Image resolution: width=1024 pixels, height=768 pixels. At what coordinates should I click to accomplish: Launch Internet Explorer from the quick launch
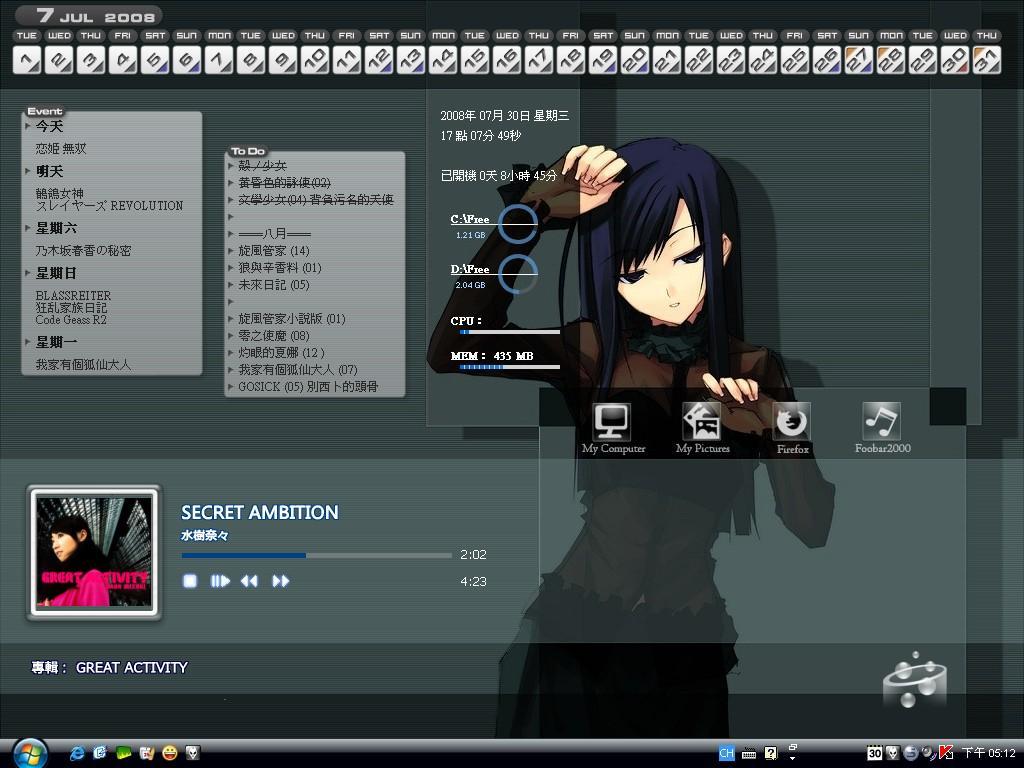pos(77,753)
